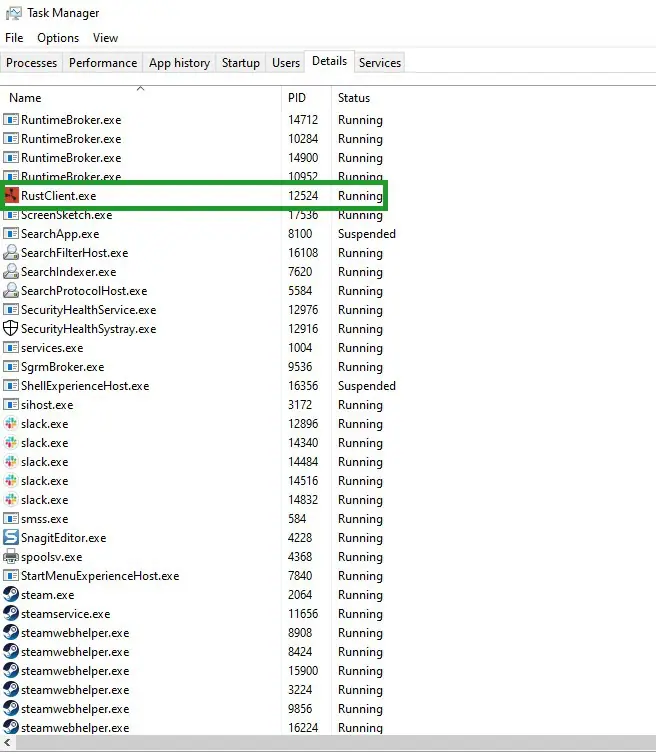Click the SearchApp.exe icon
The height and width of the screenshot is (754, 656).
(11, 233)
